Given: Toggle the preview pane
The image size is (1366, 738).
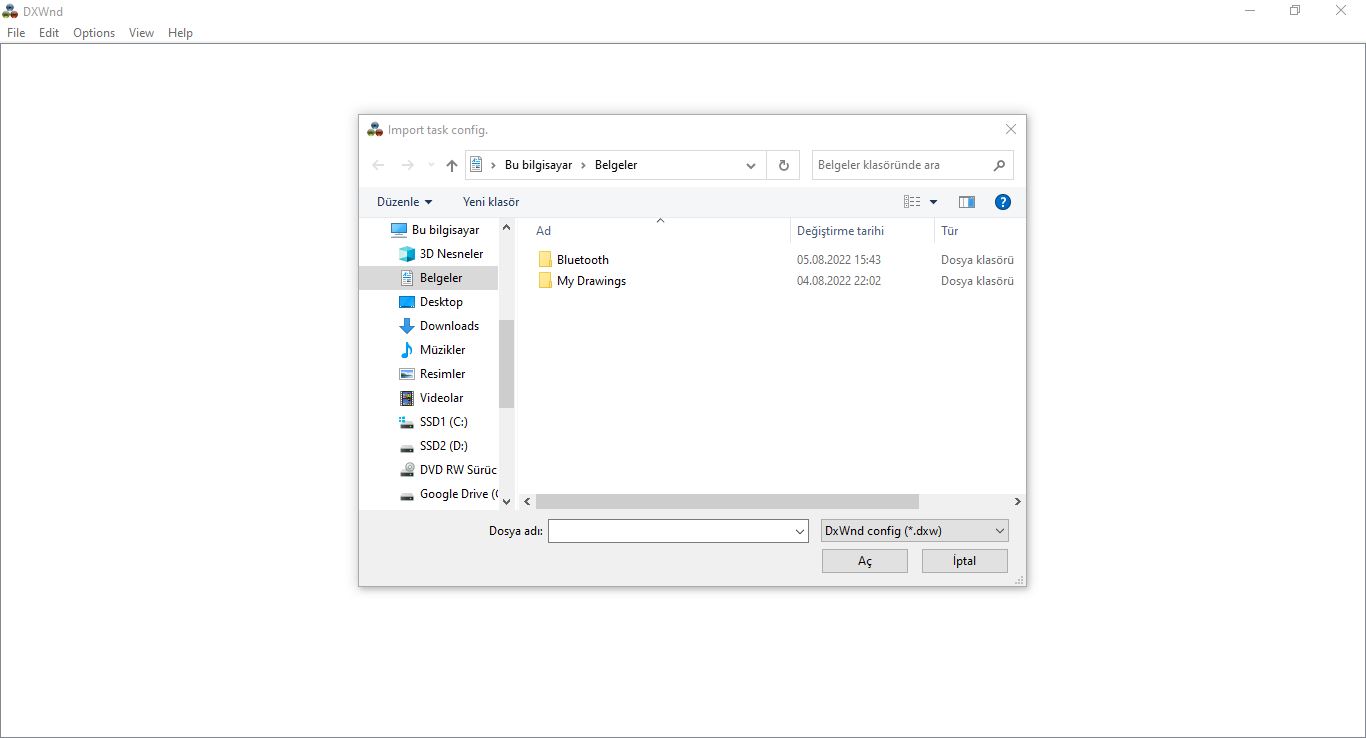Looking at the screenshot, I should click(x=966, y=202).
